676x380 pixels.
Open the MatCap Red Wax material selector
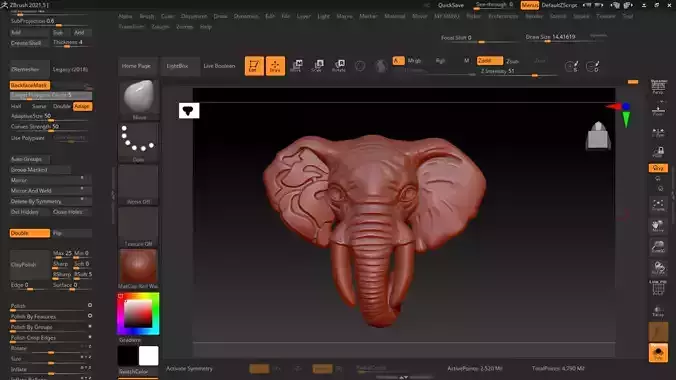tap(138, 268)
